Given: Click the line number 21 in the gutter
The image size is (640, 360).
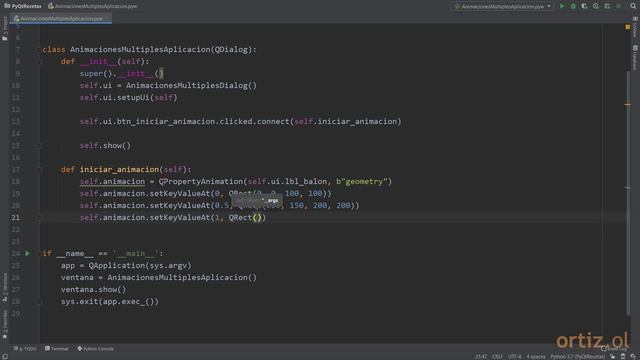Looking at the screenshot, I should [x=16, y=218].
